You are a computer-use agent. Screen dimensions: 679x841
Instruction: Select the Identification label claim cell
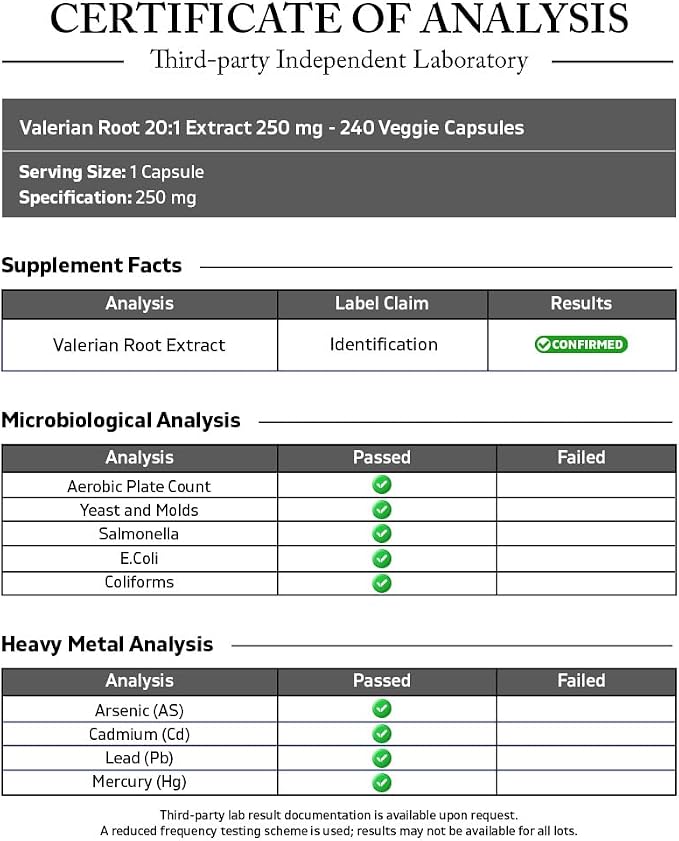[x=383, y=345]
